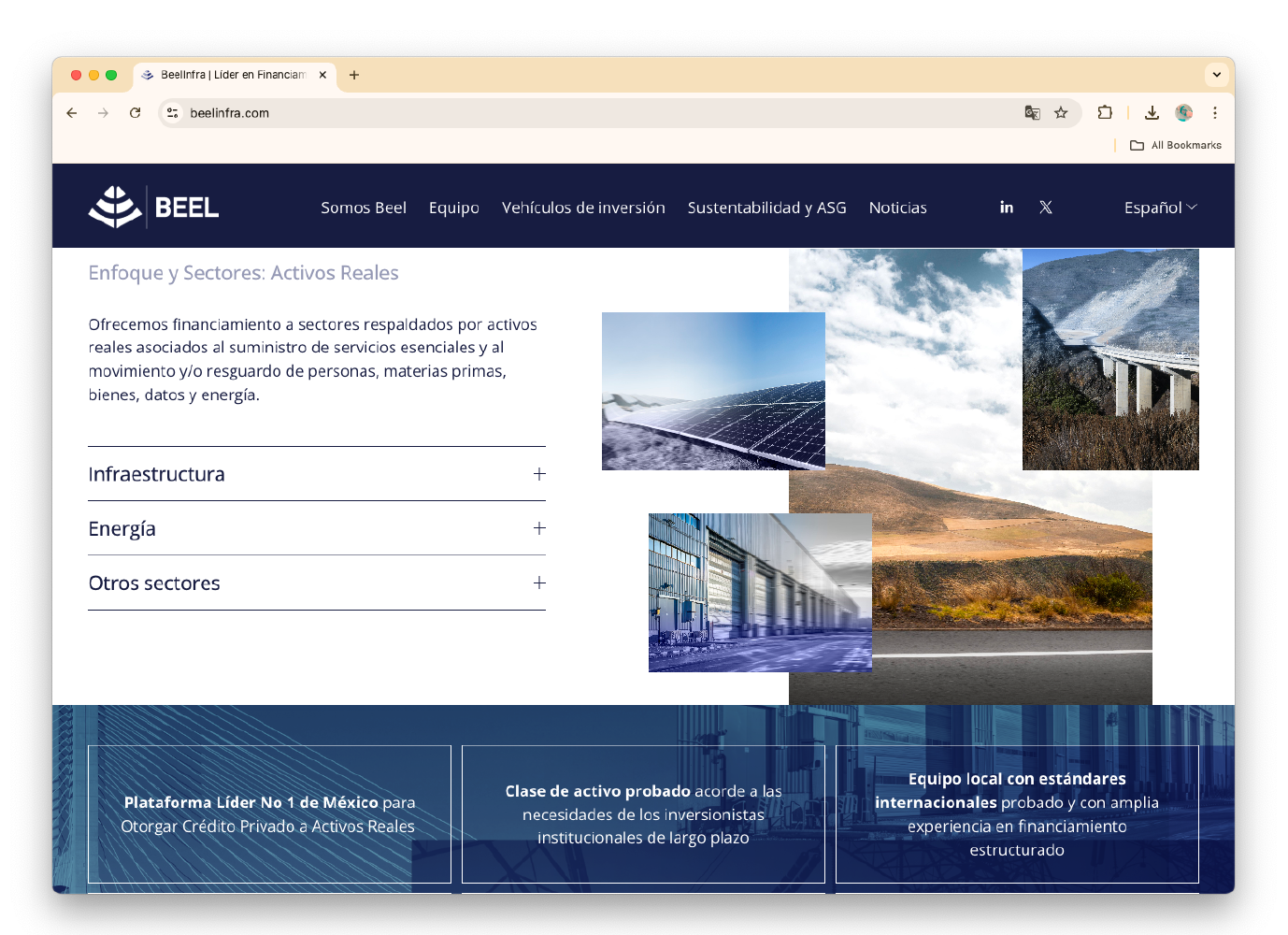This screenshot has width=1288, height=935.
Task: Open the LinkedIn icon link
Action: click(1007, 208)
